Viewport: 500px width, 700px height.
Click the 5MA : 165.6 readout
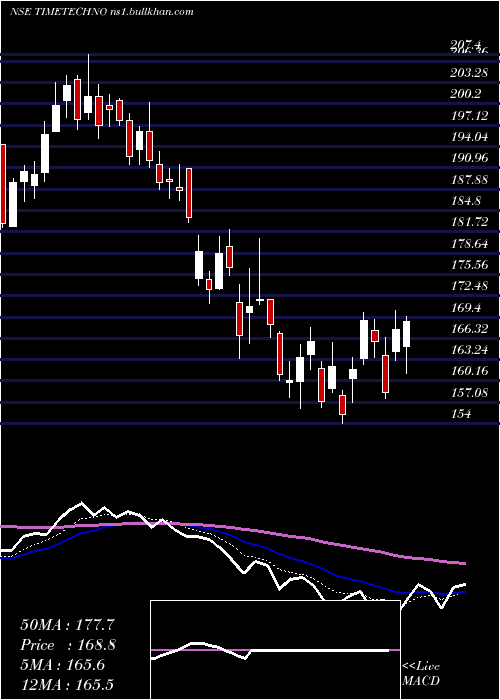pos(62,665)
